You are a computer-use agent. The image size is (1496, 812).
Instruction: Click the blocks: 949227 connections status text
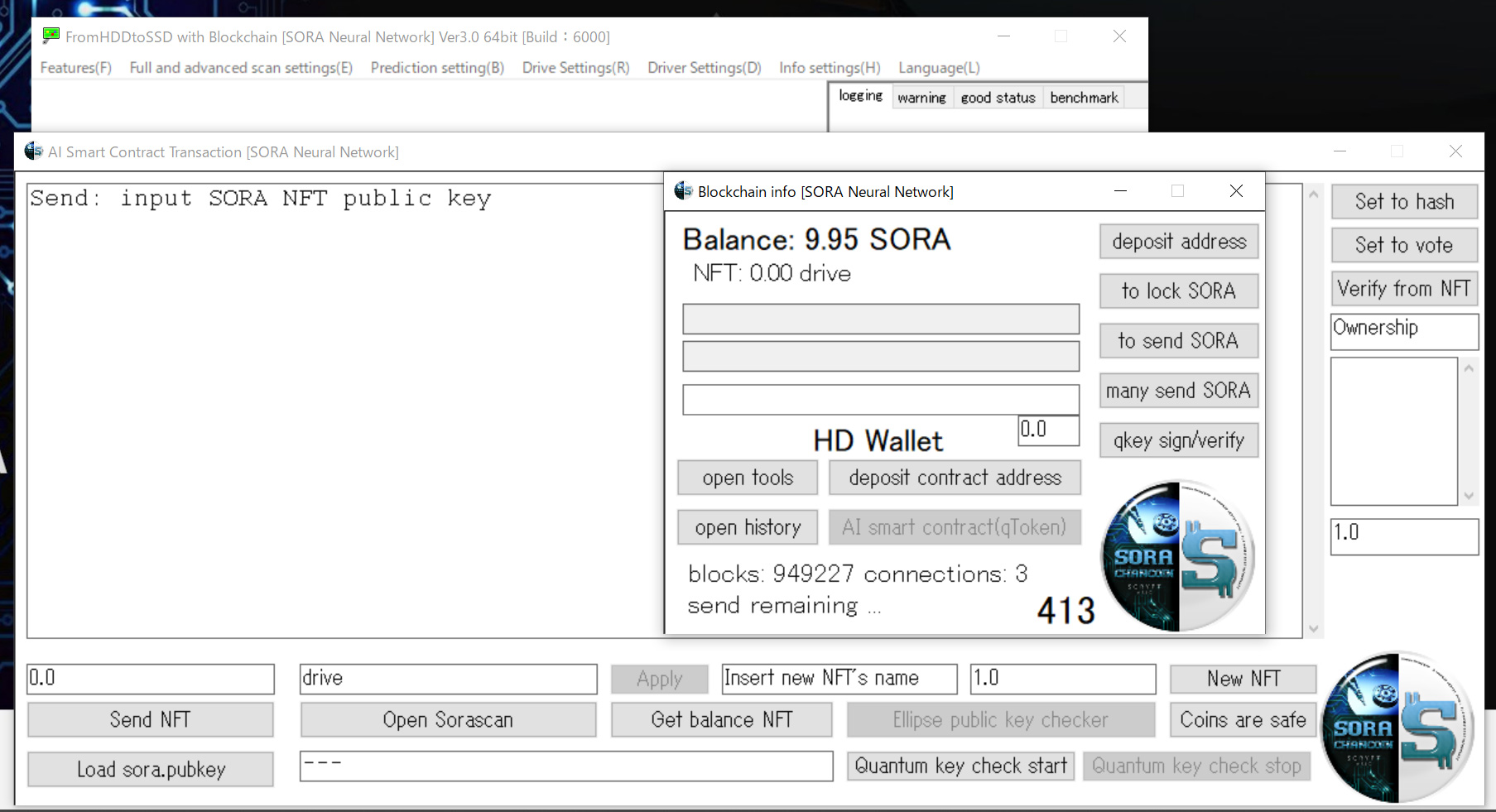pyautogui.click(x=858, y=574)
